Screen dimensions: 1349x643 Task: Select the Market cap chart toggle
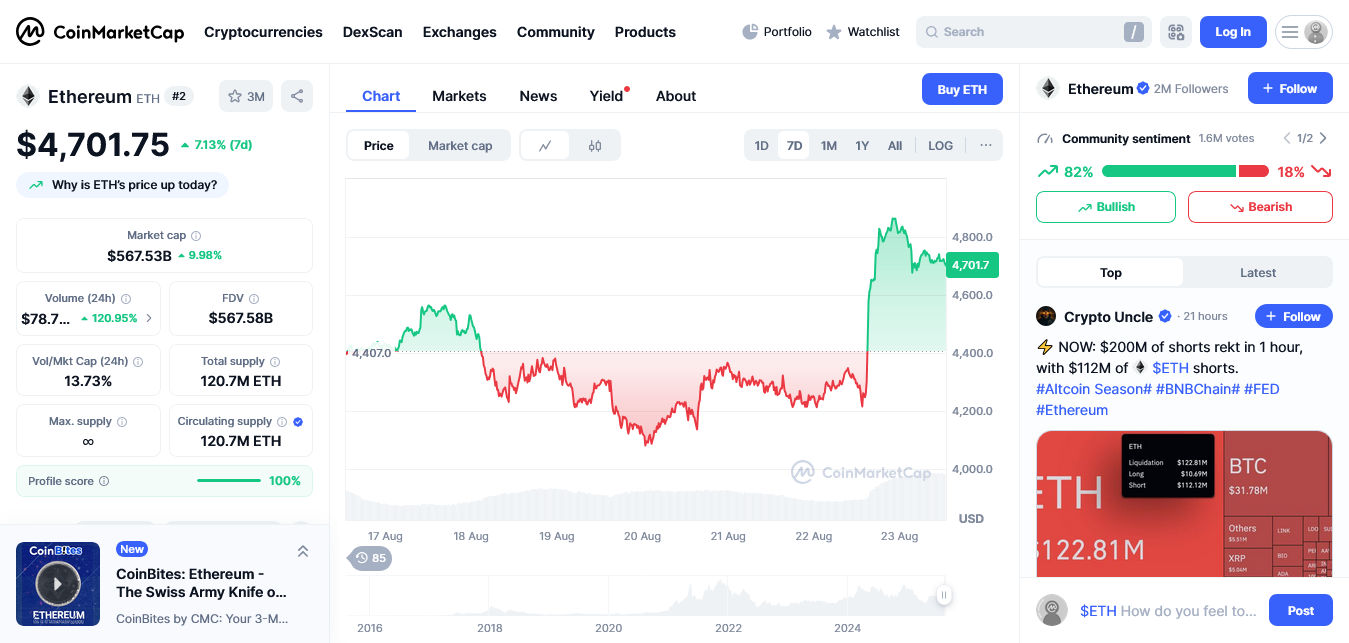point(460,146)
